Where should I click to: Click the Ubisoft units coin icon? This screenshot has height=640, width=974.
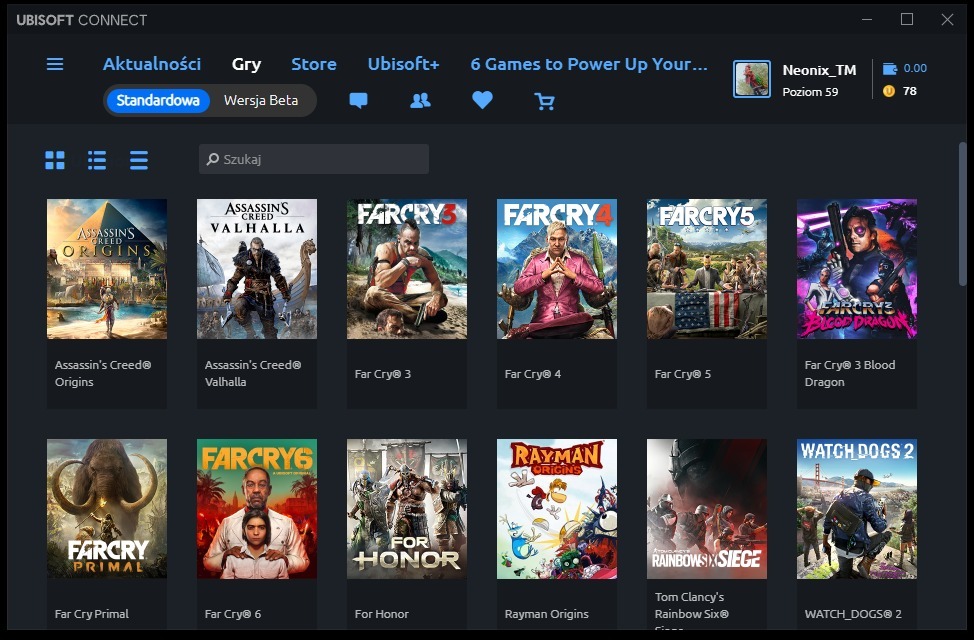point(889,91)
